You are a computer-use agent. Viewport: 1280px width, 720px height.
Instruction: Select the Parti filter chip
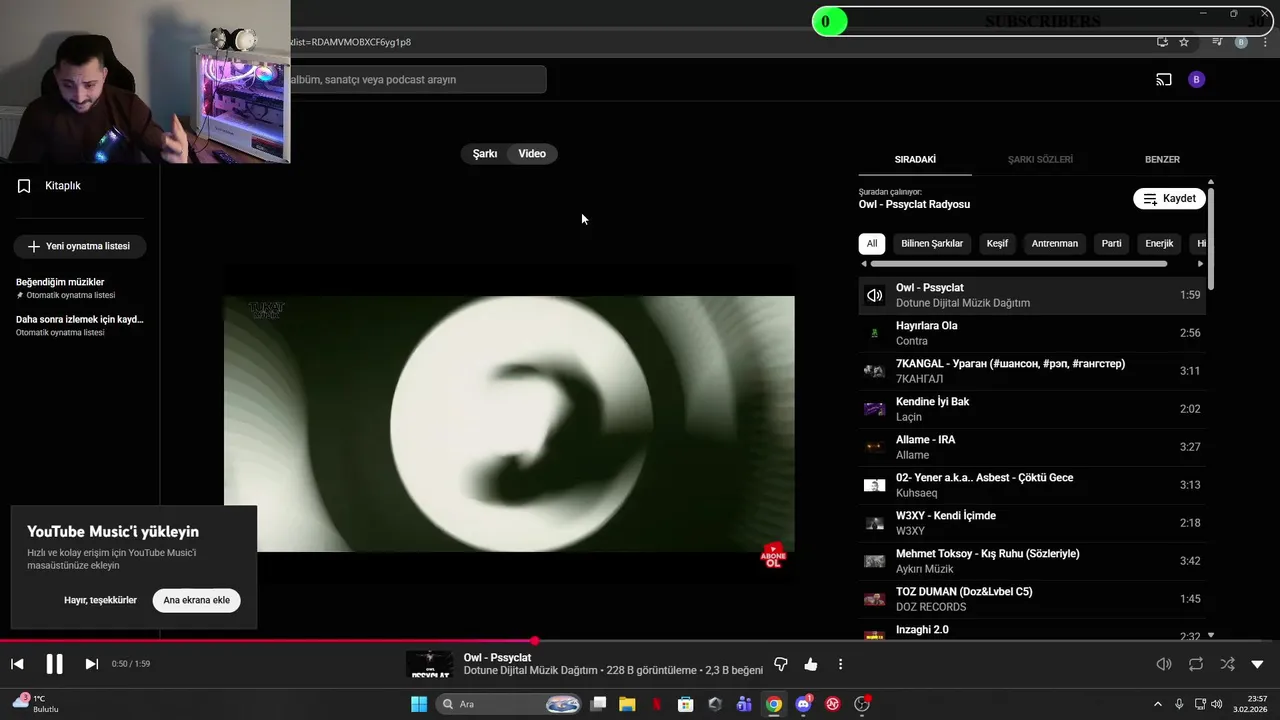(x=1111, y=243)
